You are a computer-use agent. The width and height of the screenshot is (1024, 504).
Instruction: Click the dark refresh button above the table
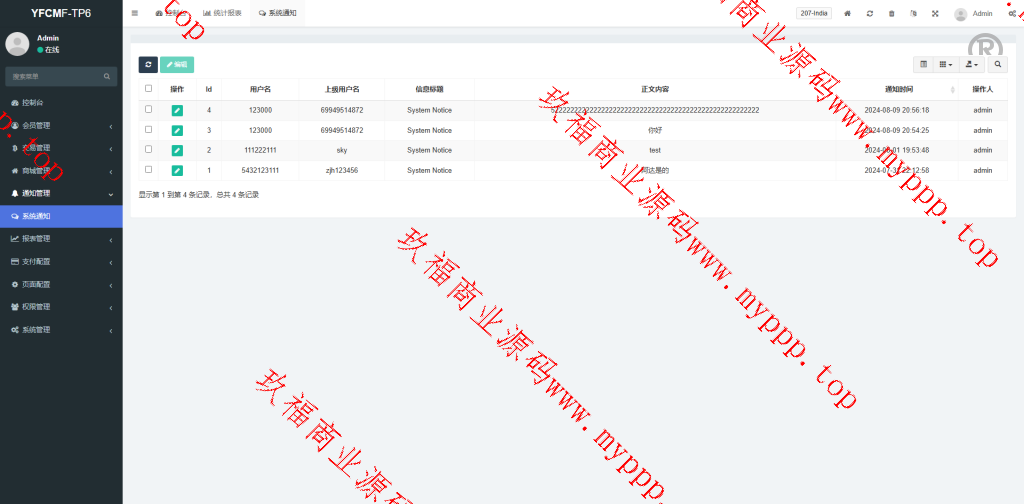[x=148, y=64]
